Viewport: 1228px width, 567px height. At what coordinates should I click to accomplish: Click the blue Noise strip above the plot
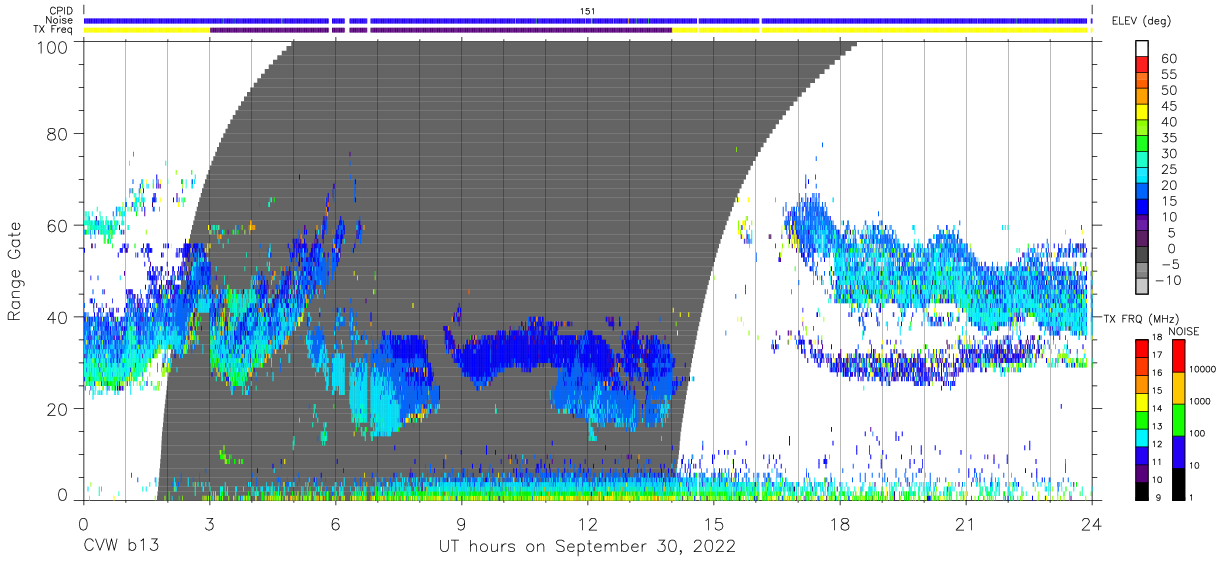coord(585,20)
